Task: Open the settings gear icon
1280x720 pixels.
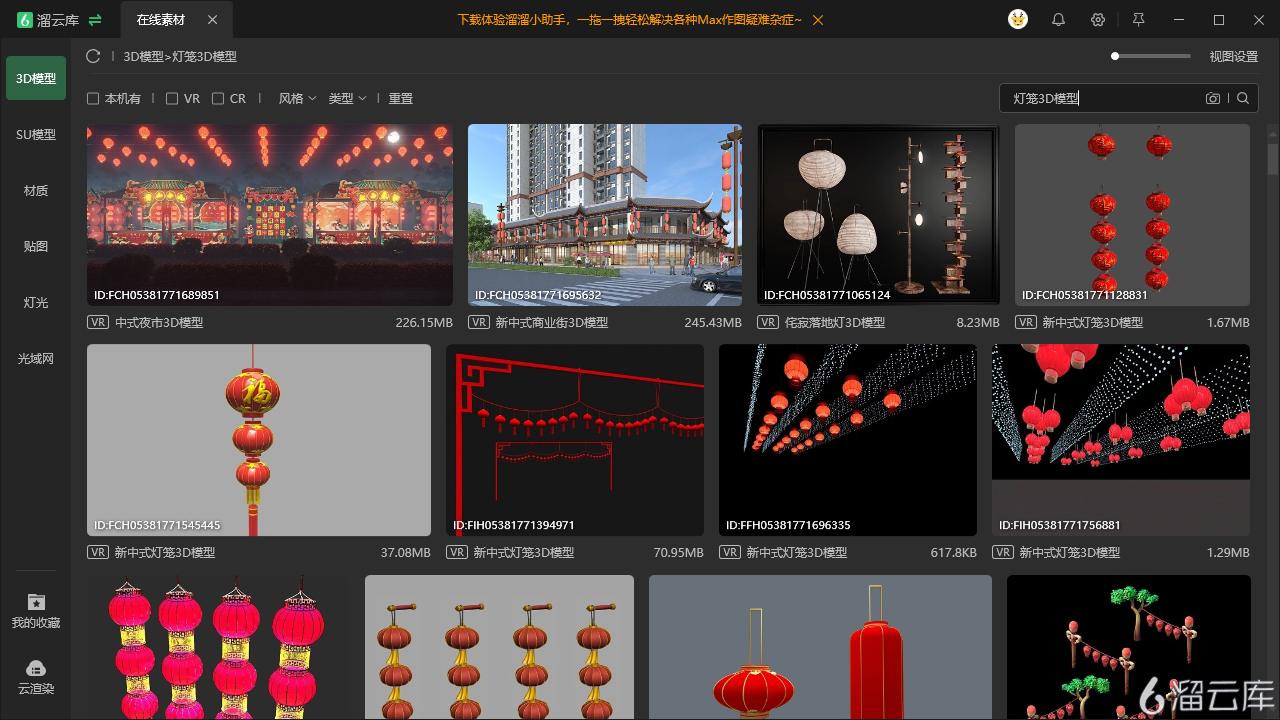Action: click(1098, 20)
